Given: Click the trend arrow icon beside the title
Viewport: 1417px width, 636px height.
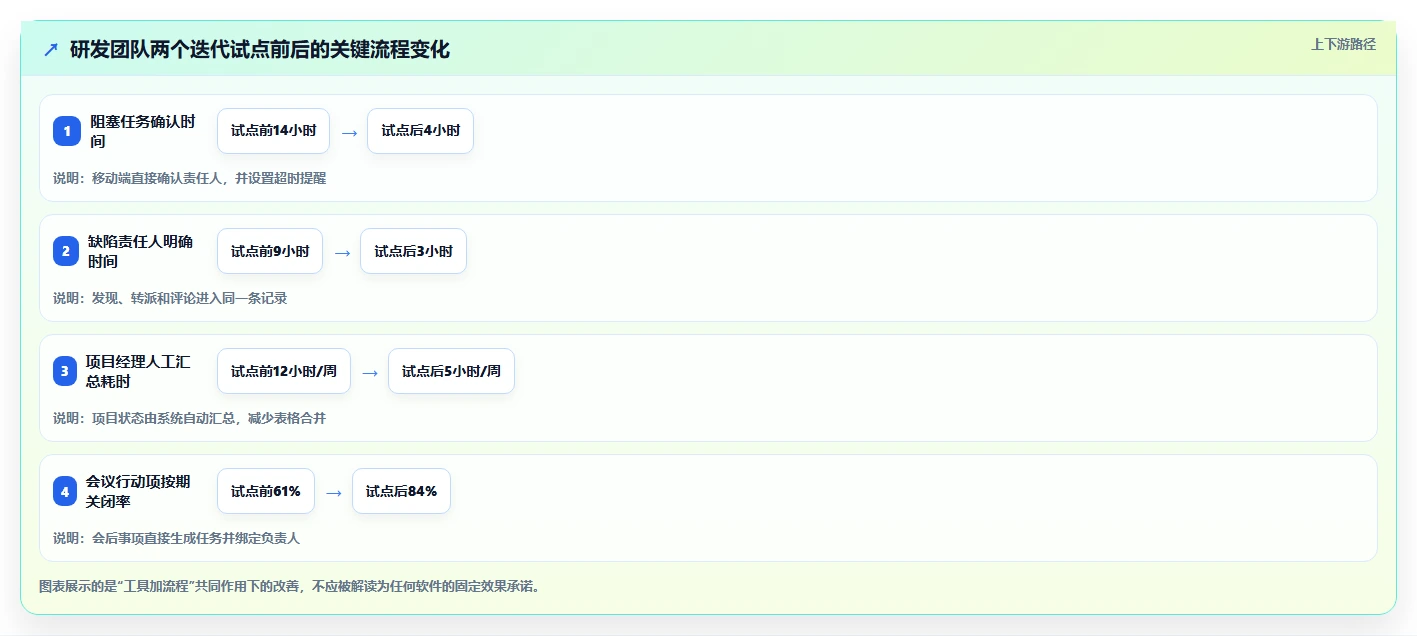Looking at the screenshot, I should coord(51,49).
